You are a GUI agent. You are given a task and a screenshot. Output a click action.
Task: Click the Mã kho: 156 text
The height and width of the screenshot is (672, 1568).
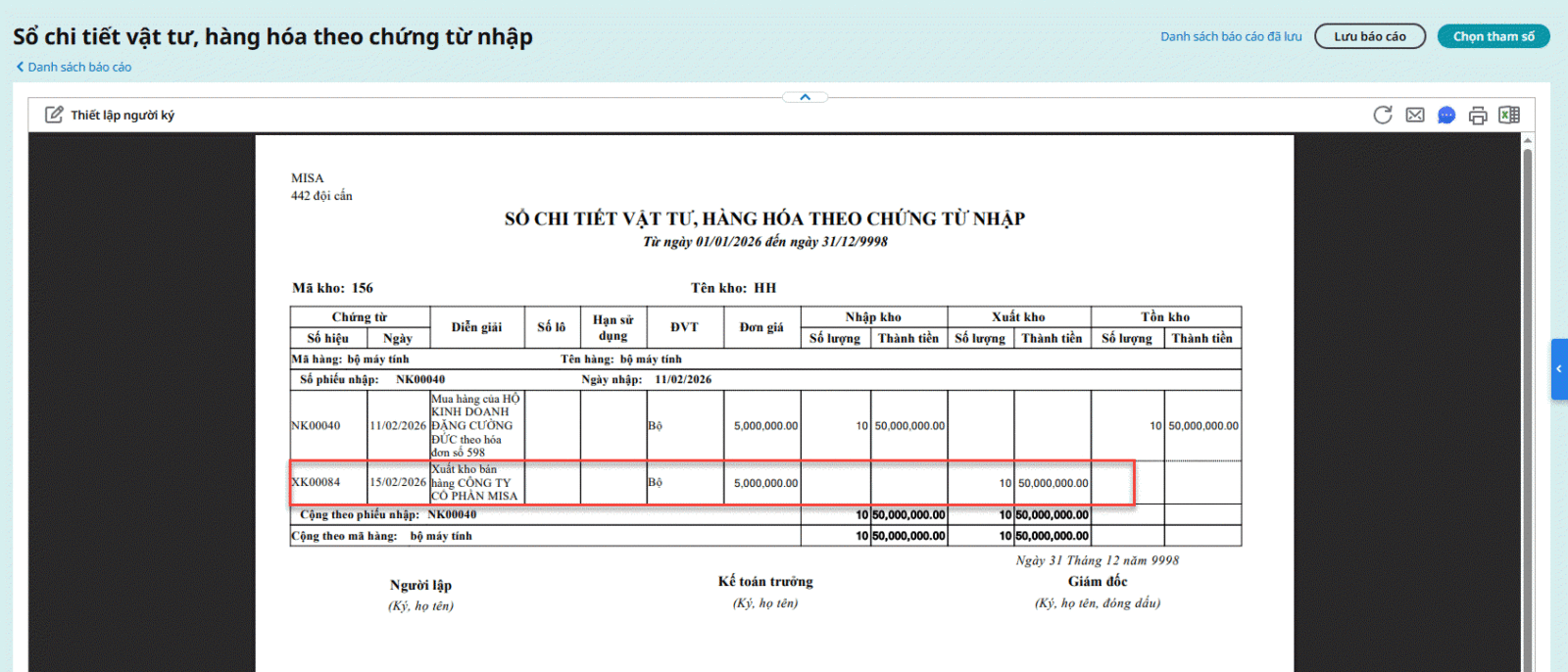click(x=332, y=288)
